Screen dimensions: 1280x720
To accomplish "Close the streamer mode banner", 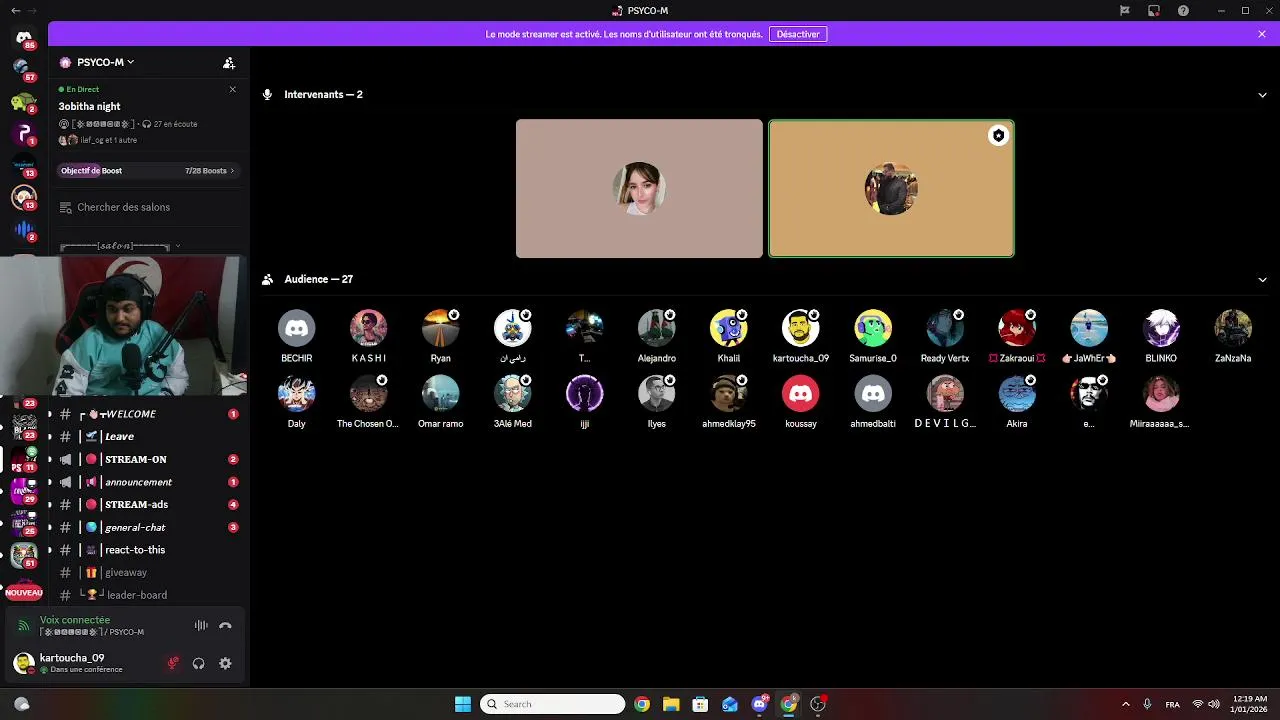I will pyautogui.click(x=1262, y=34).
